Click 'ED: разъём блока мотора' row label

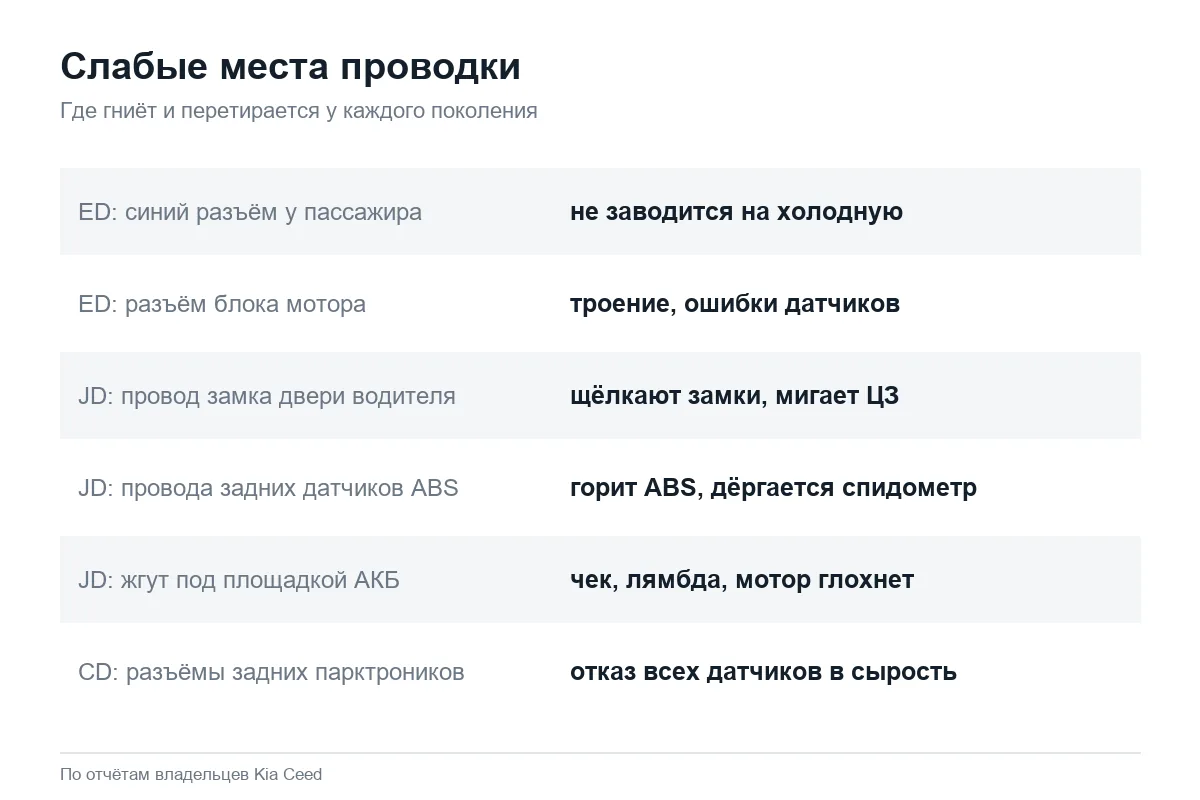222,304
